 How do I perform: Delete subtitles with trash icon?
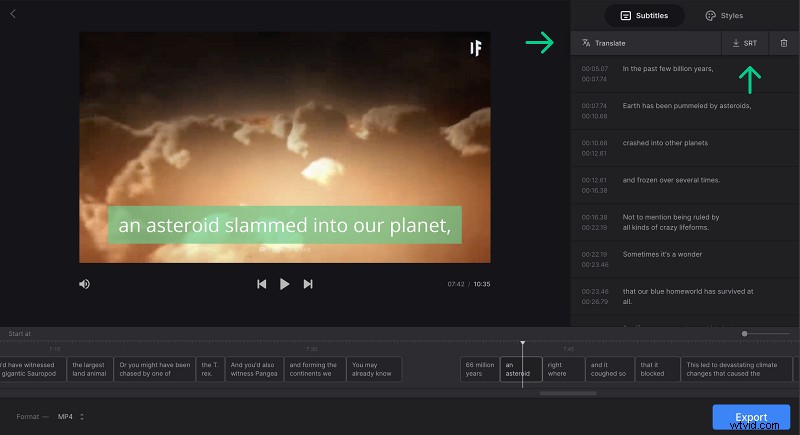tap(784, 43)
